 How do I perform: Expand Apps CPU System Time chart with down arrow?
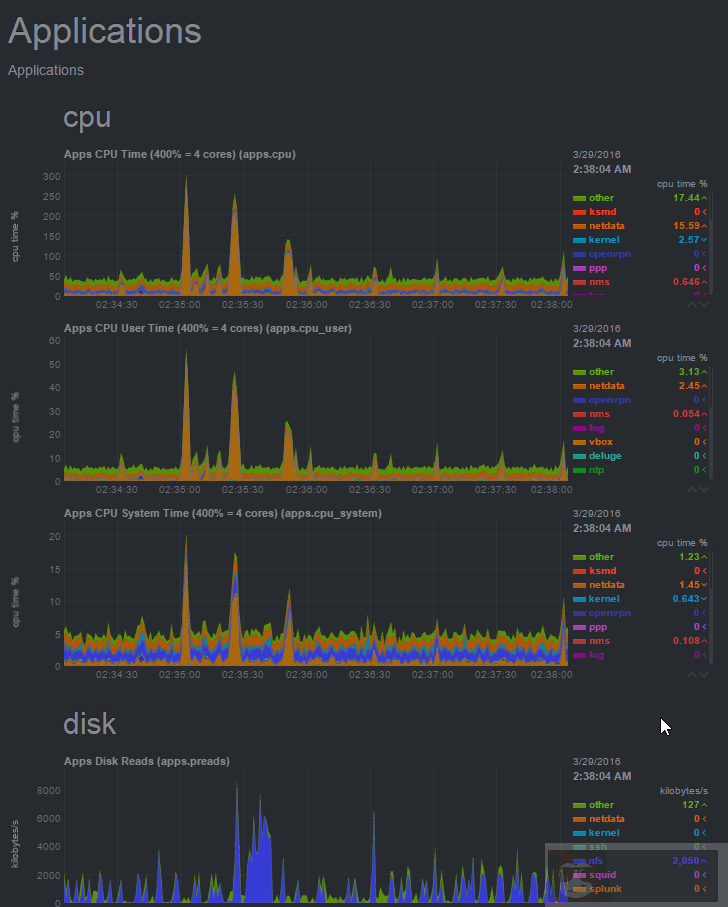704,675
